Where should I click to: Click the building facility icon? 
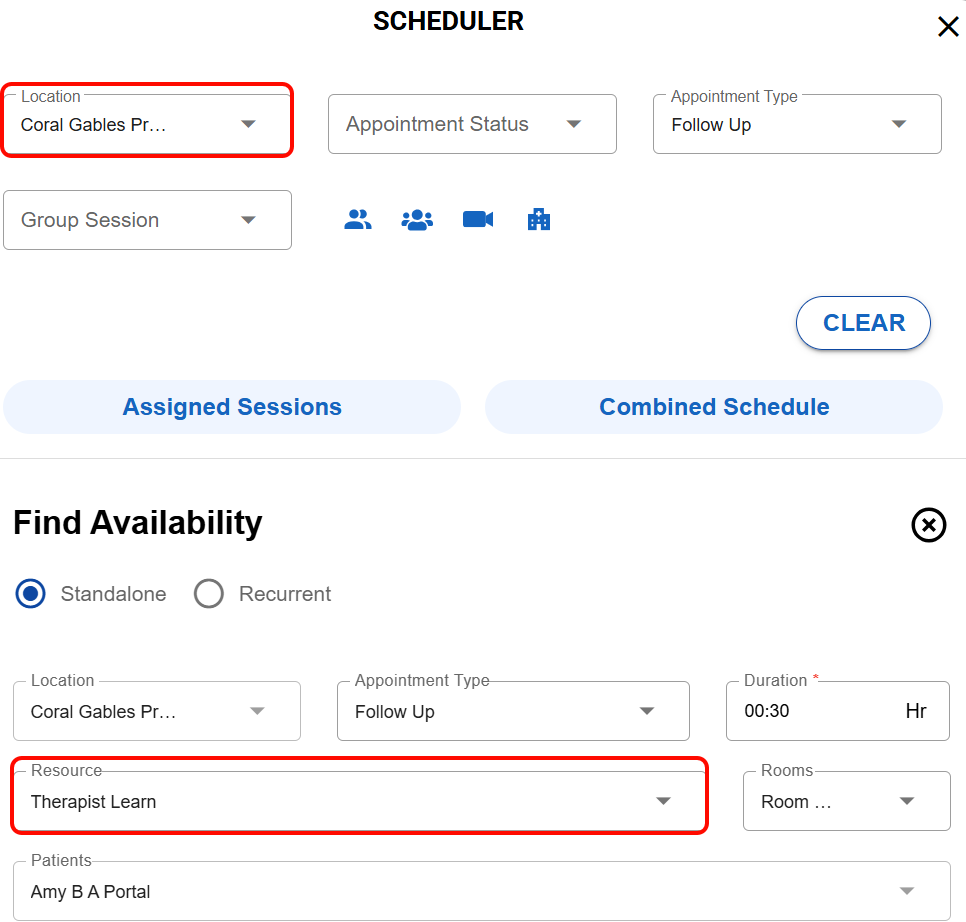tap(539, 220)
